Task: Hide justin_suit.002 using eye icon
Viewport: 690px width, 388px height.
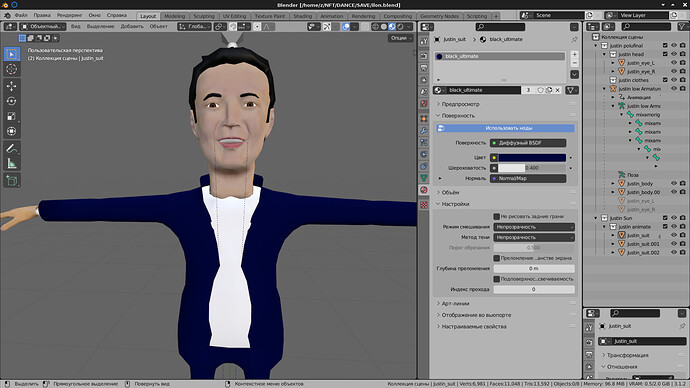Action: click(674, 253)
